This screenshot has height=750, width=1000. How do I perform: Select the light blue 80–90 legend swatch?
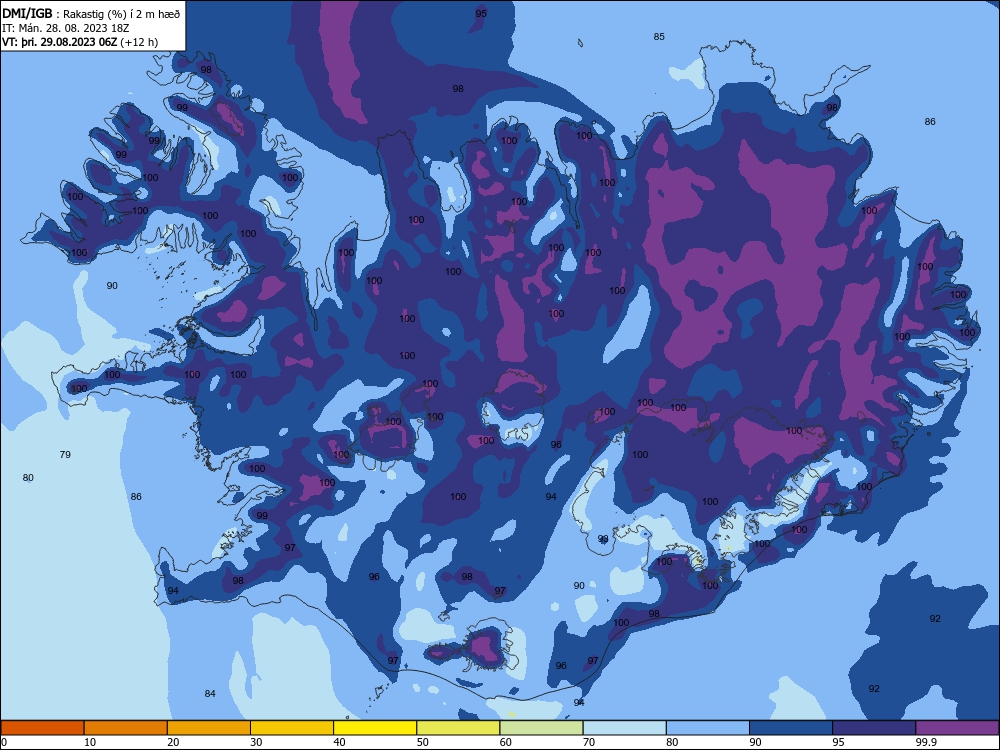708,728
